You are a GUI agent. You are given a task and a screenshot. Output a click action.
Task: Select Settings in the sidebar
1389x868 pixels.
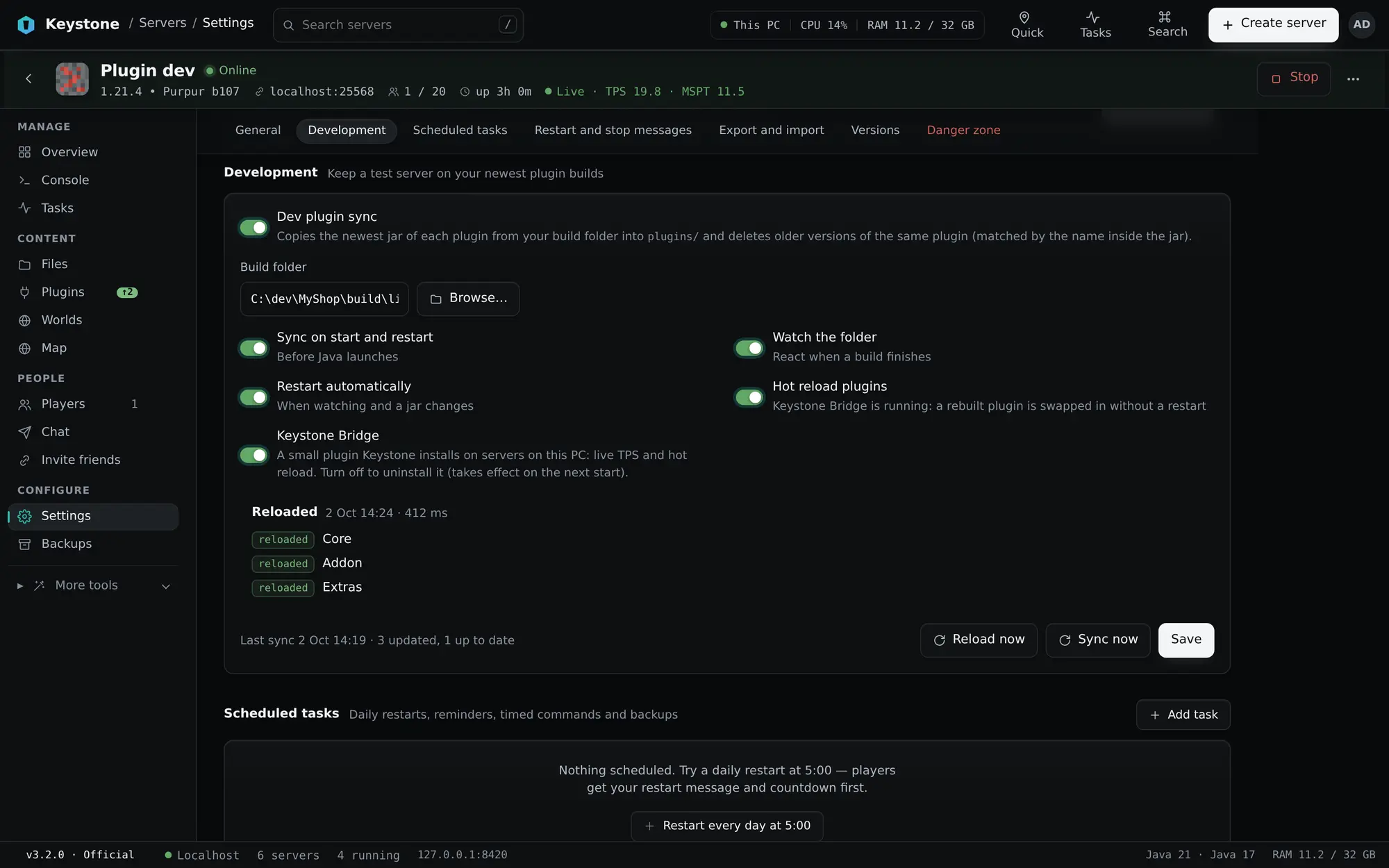(93, 516)
